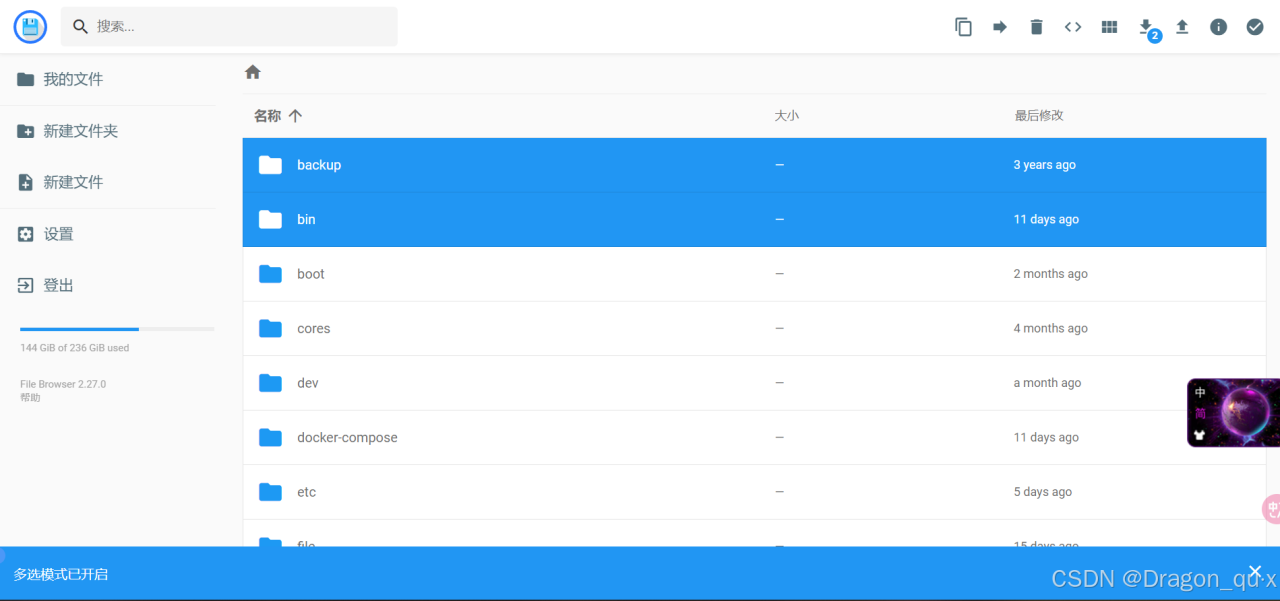
Task: Click the File Browser 2.27.0 version link
Action: (x=63, y=384)
